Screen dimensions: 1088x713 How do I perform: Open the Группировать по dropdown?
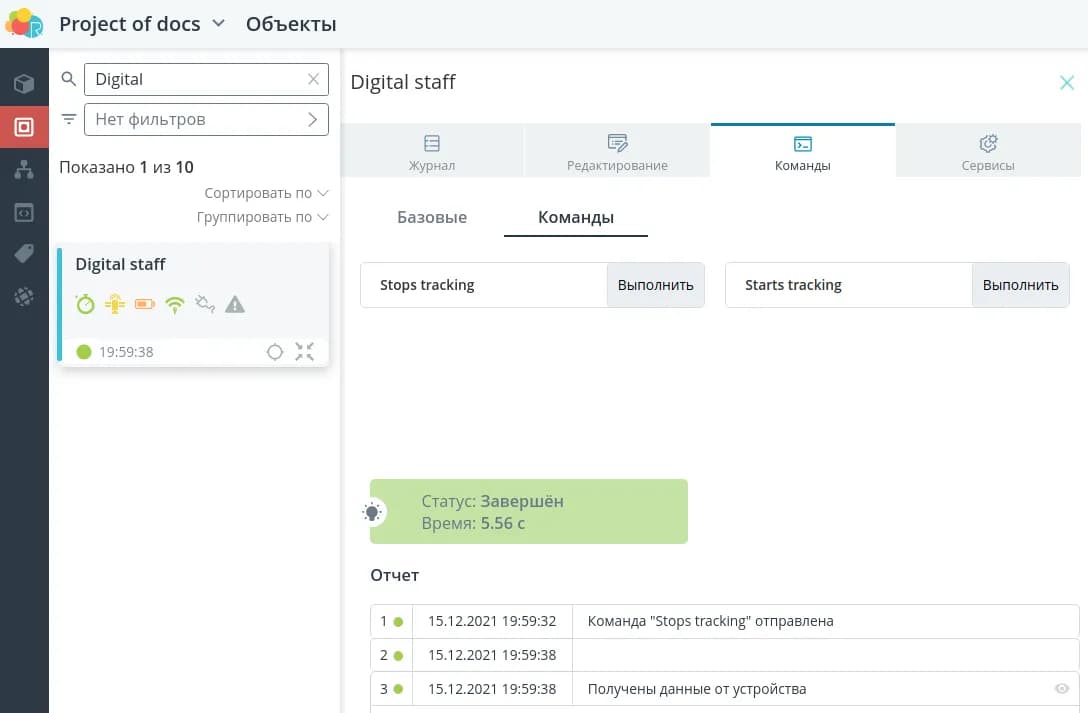point(262,217)
